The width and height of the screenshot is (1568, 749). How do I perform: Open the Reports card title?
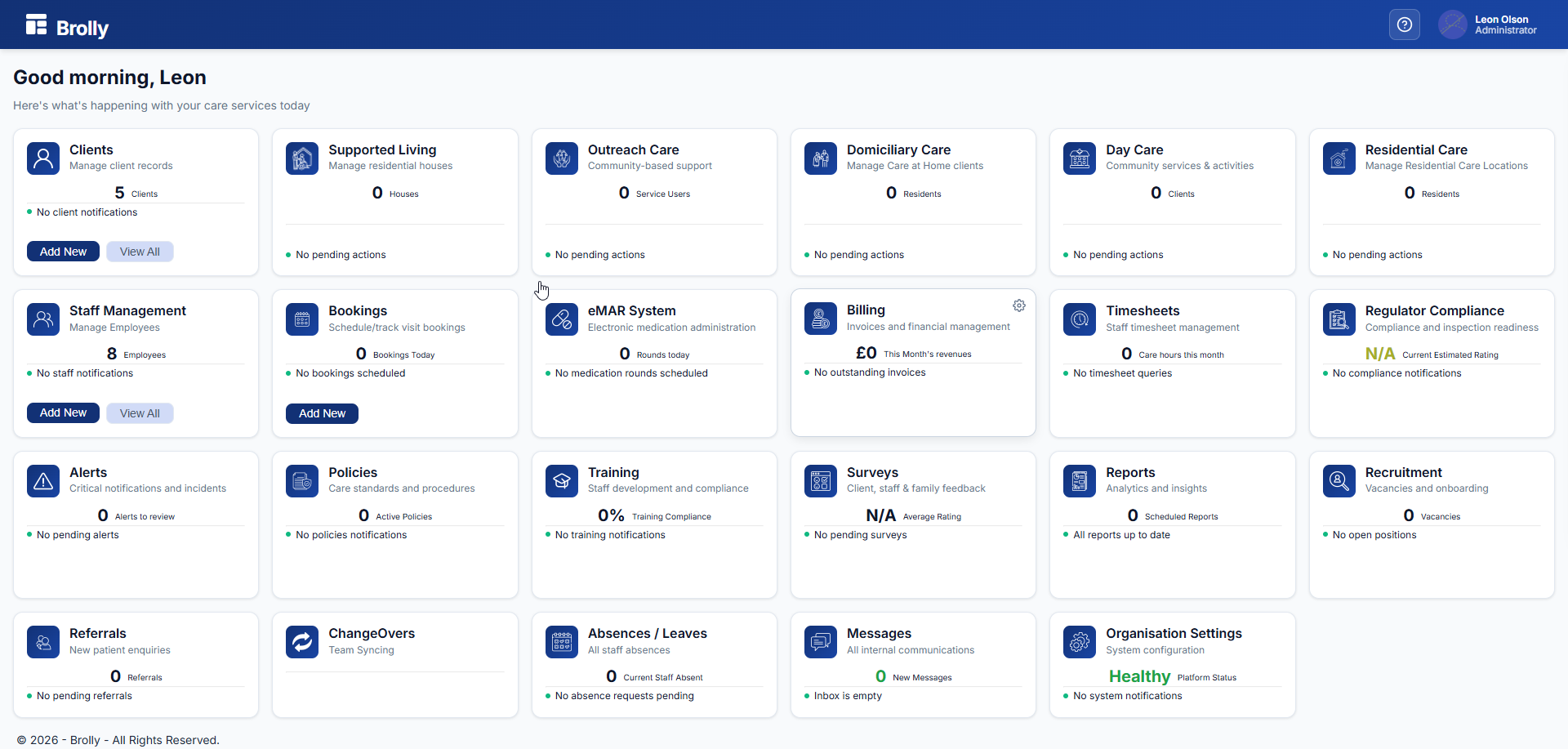pyautogui.click(x=1130, y=472)
